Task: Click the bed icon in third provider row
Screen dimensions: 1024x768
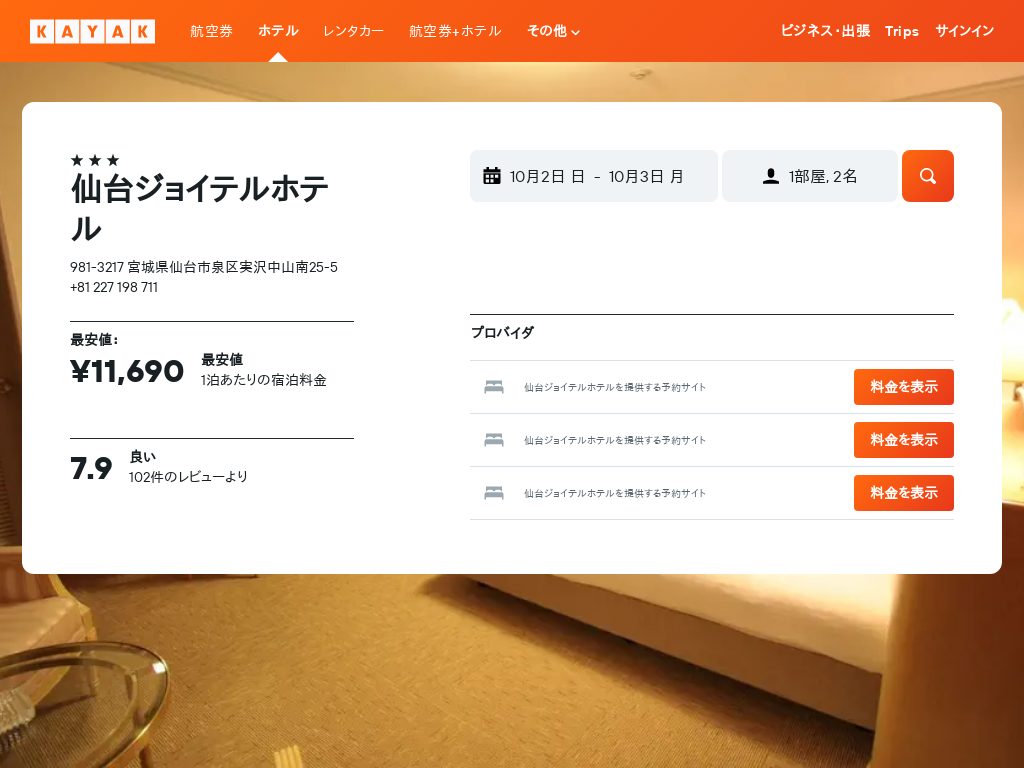Action: click(494, 493)
